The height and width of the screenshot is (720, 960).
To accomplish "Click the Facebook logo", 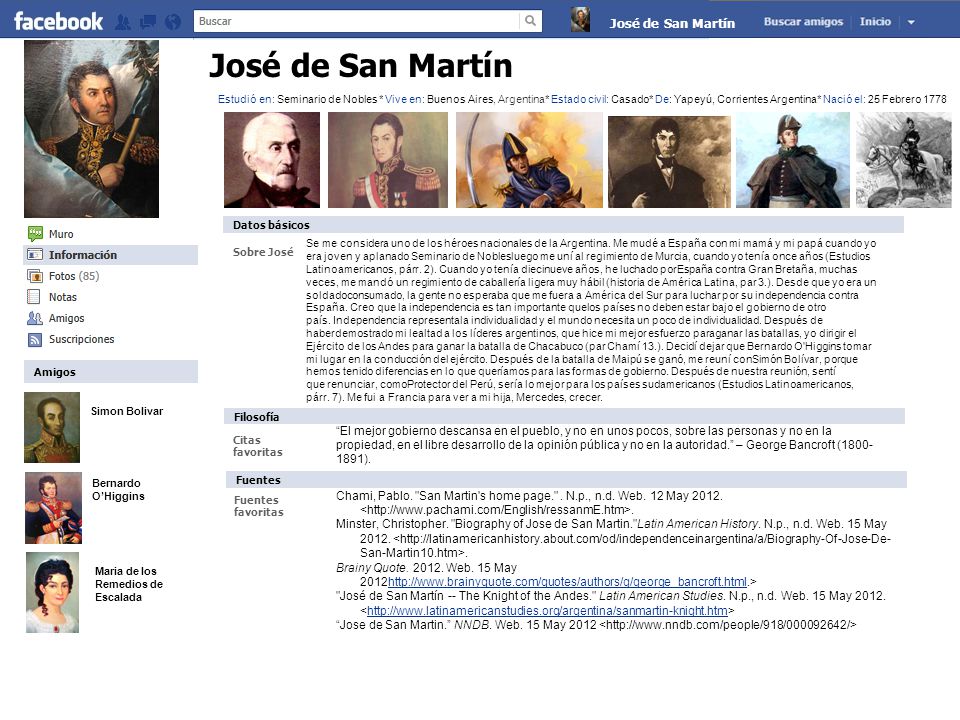I will coord(58,22).
